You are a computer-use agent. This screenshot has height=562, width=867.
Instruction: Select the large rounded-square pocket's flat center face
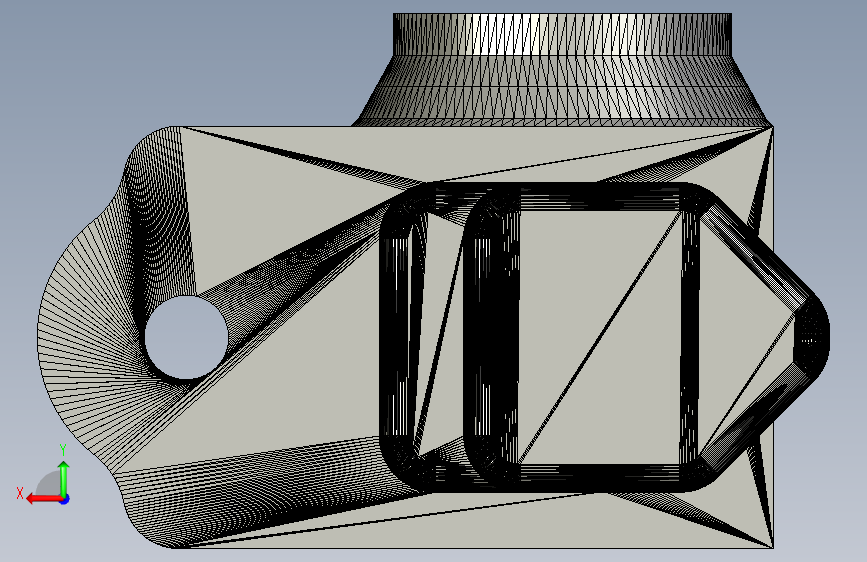(600, 337)
